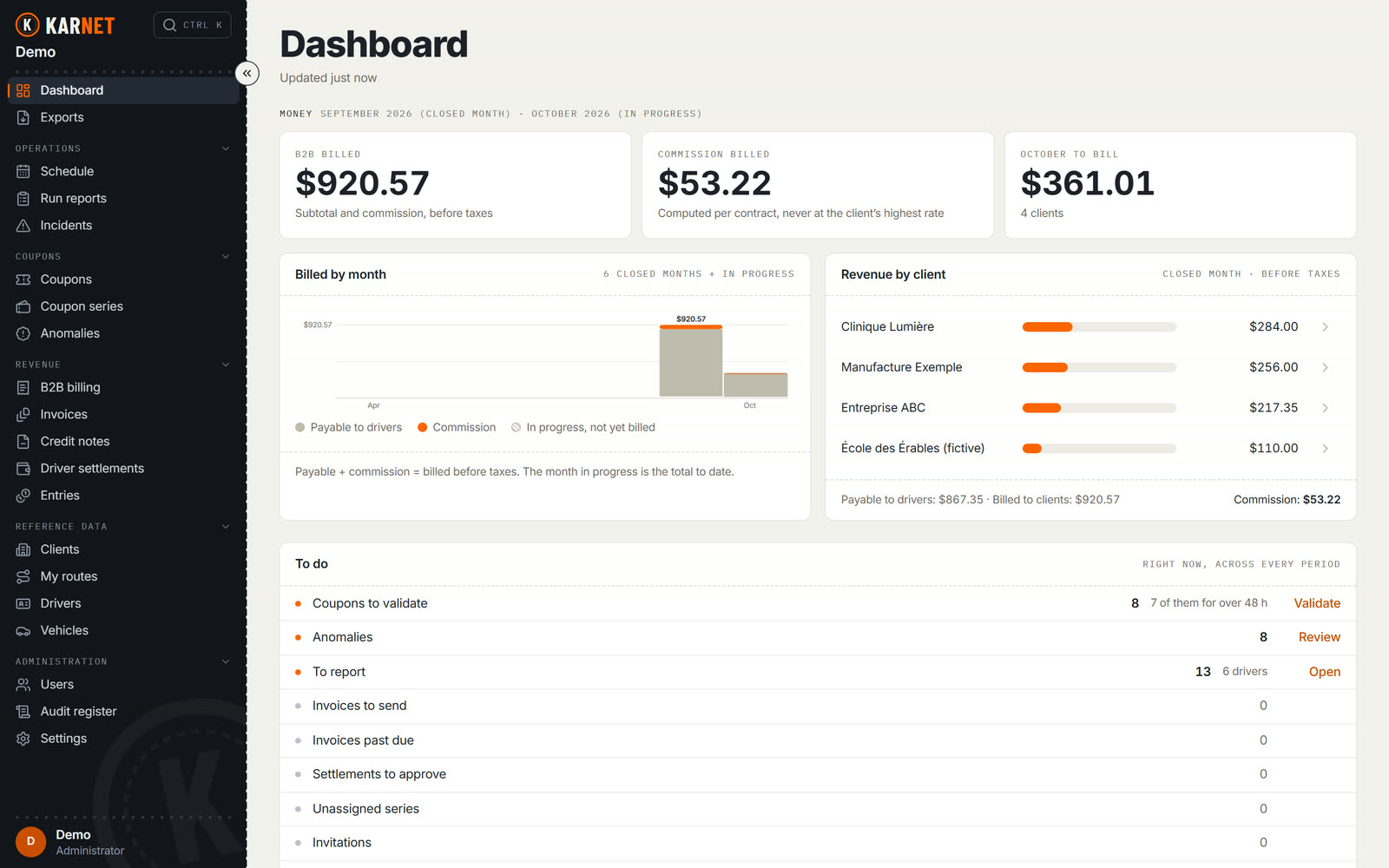This screenshot has height=868, width=1389.
Task: Click Payable to drivers legend item
Action: (349, 427)
